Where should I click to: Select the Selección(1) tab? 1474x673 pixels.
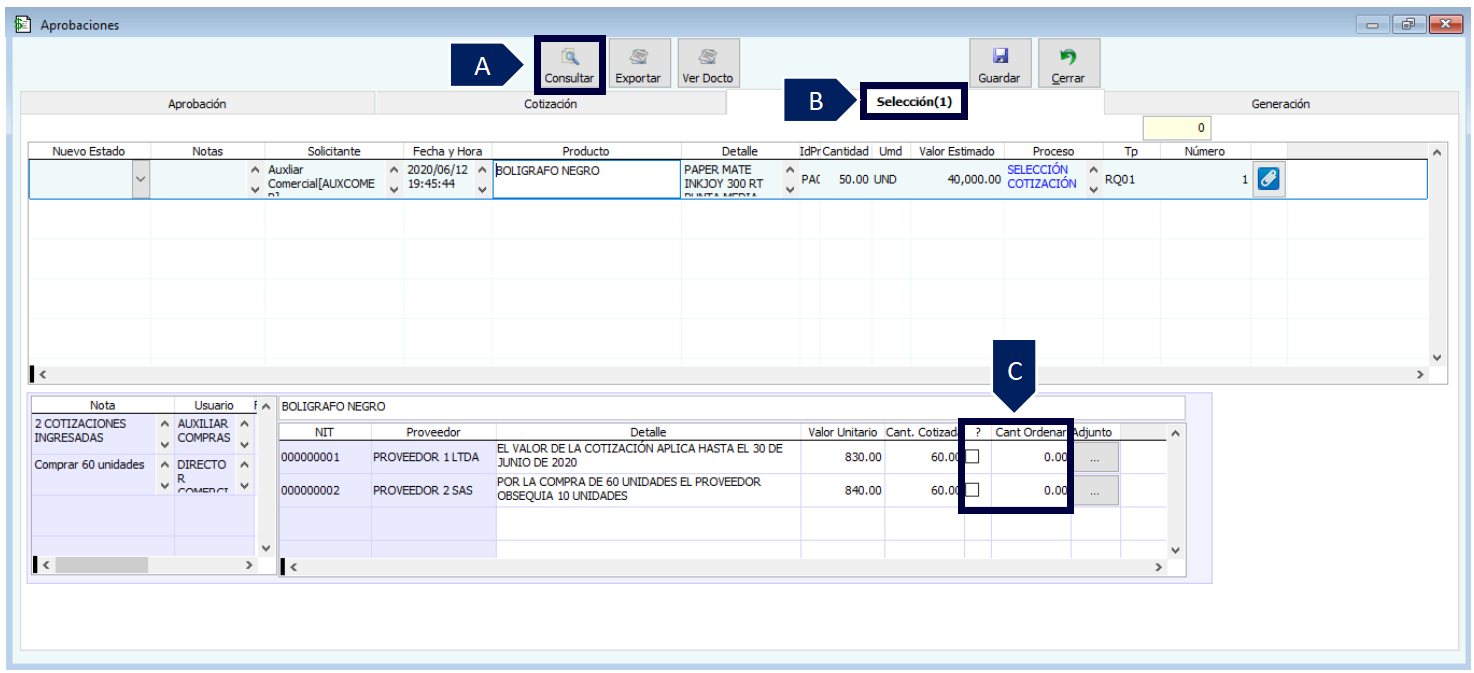(914, 102)
